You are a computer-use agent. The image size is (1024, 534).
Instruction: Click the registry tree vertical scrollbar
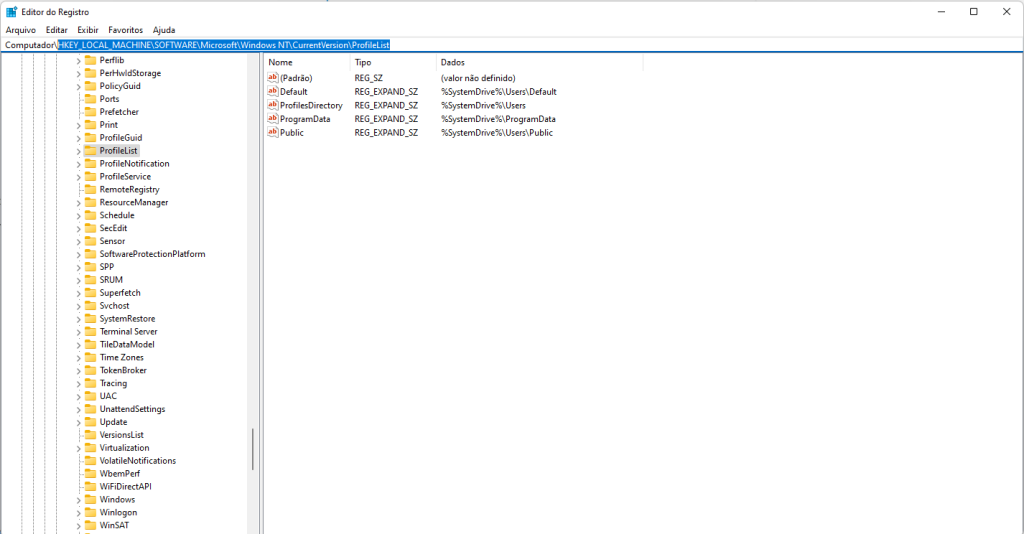(253, 449)
